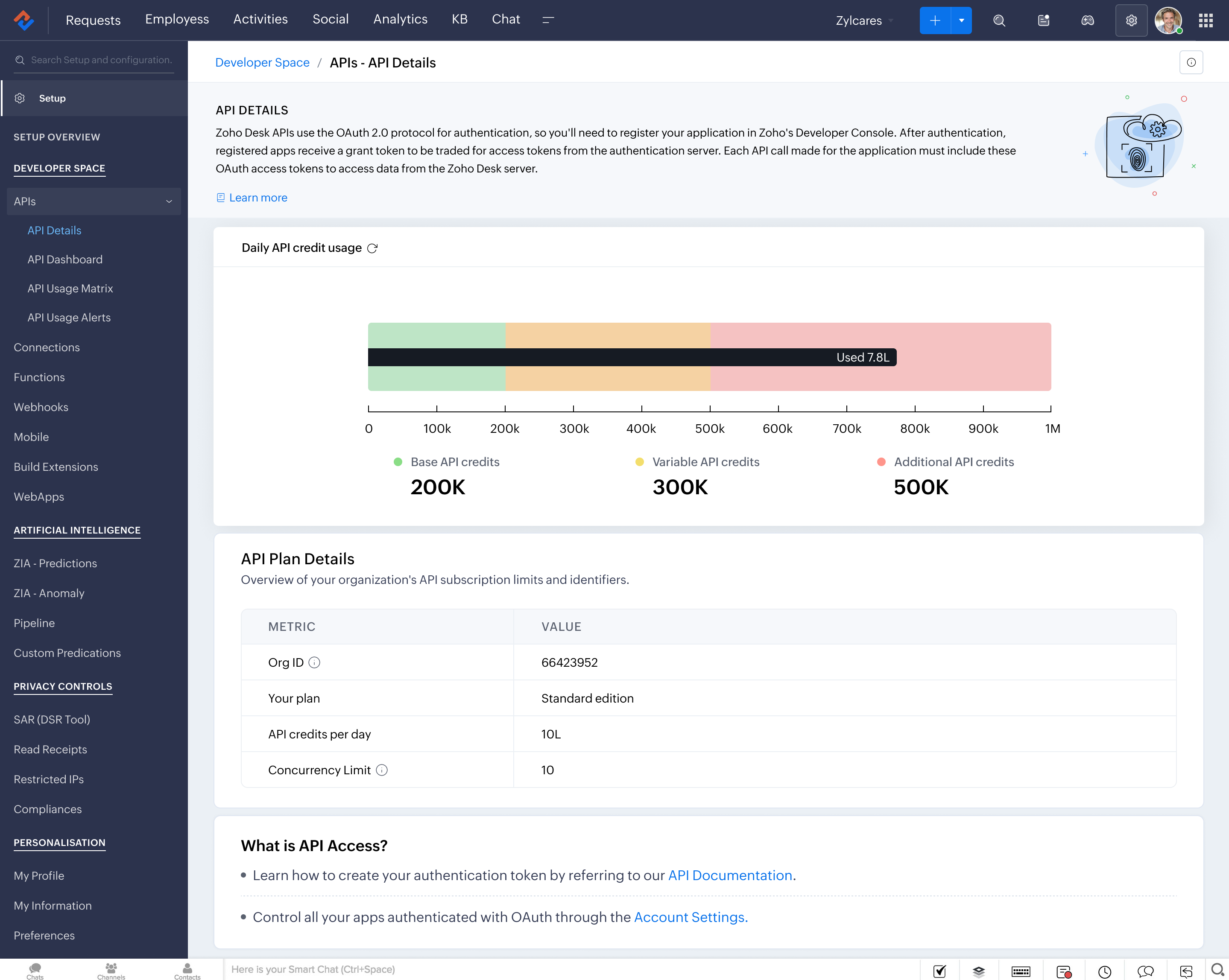
Task: Click the Org ID info icon
Action: point(314,662)
